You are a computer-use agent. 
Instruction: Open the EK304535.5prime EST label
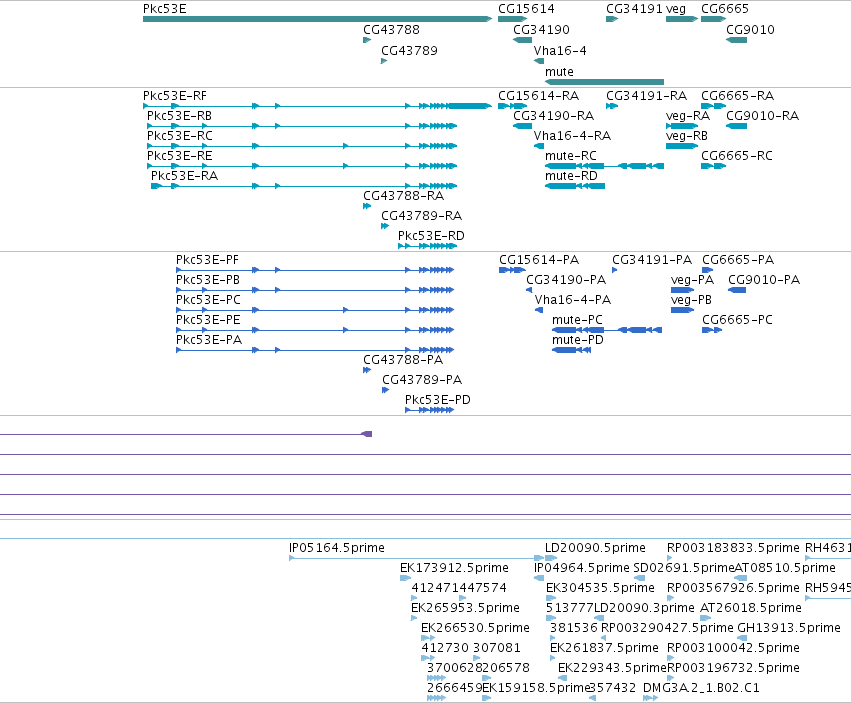click(x=600, y=588)
